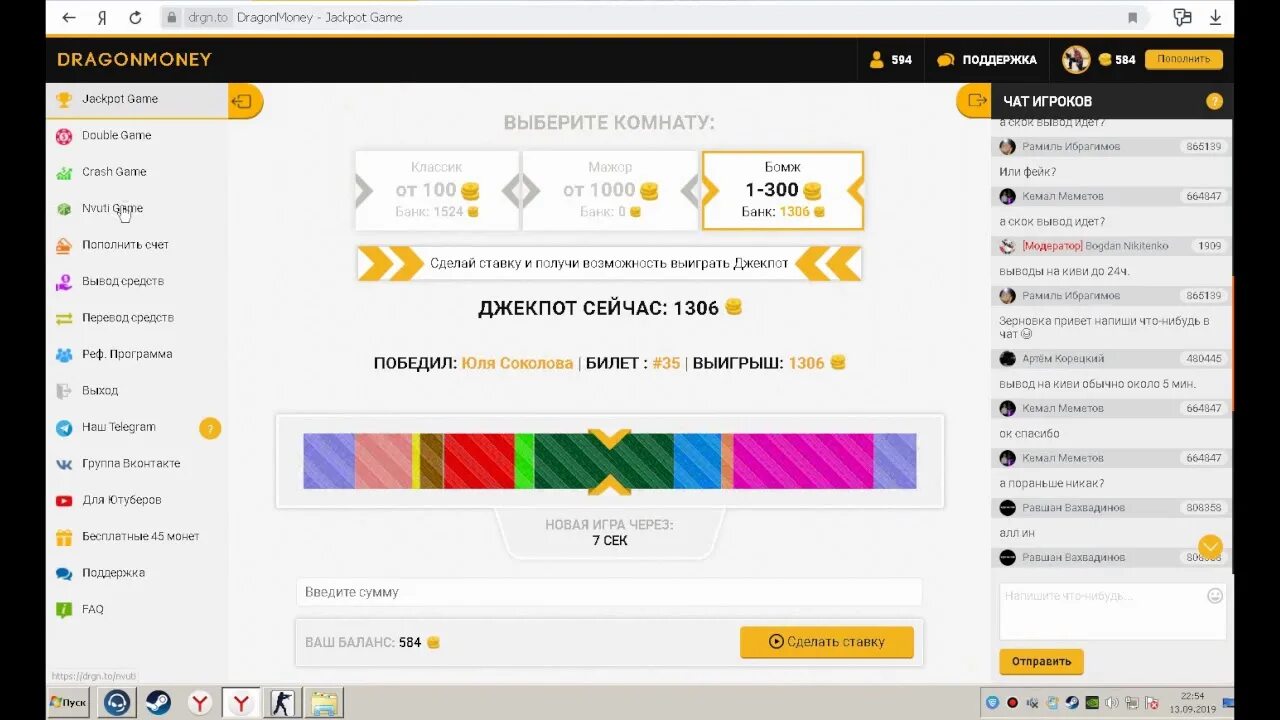Click the YouTube icon in sidebar
This screenshot has height=720, width=1280.
point(64,501)
